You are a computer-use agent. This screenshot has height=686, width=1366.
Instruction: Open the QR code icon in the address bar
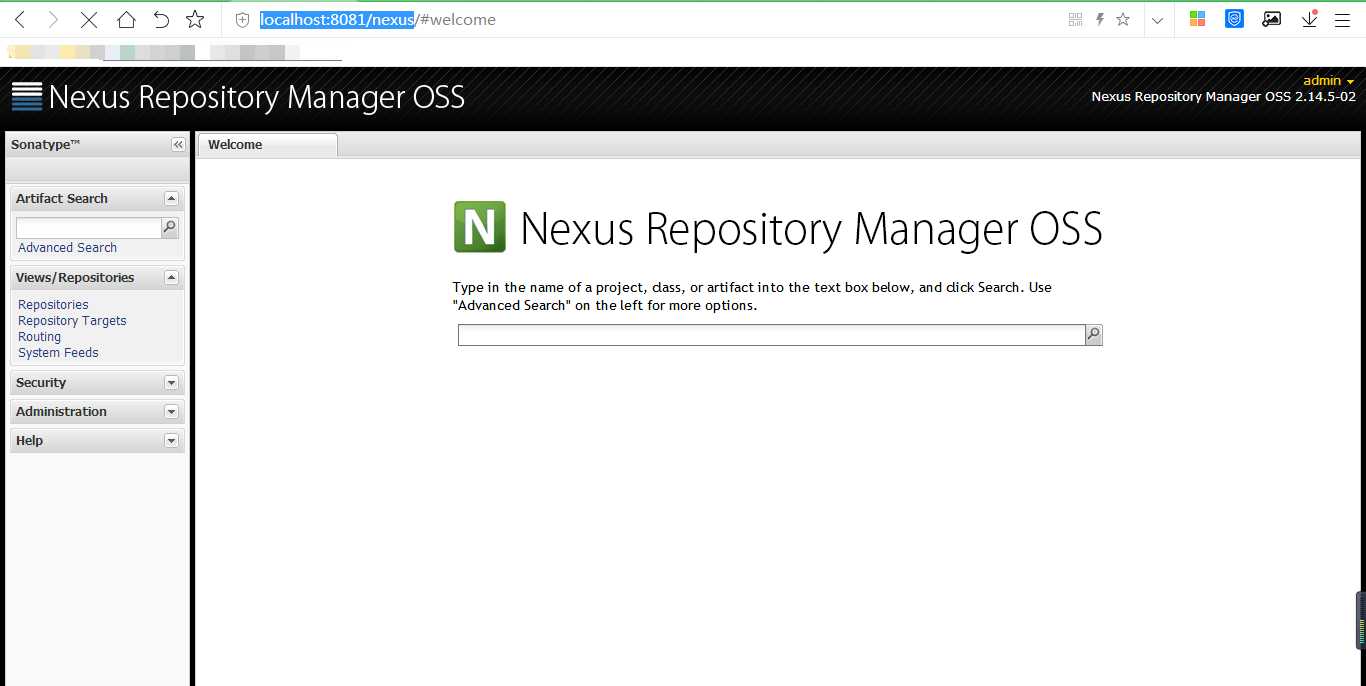click(x=1076, y=19)
